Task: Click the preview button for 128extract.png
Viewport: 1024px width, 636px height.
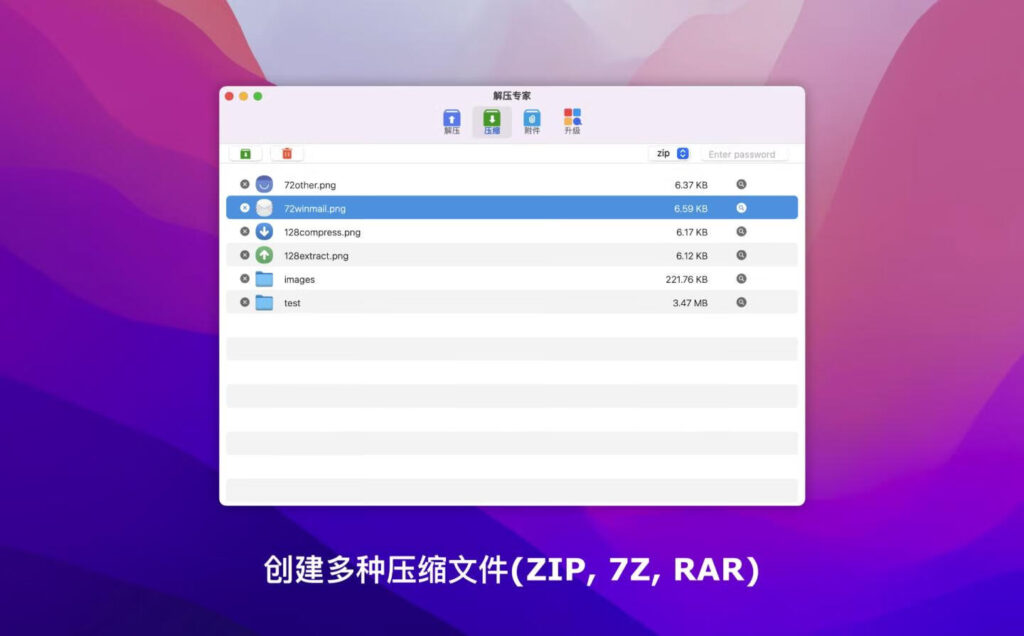Action: [x=740, y=255]
